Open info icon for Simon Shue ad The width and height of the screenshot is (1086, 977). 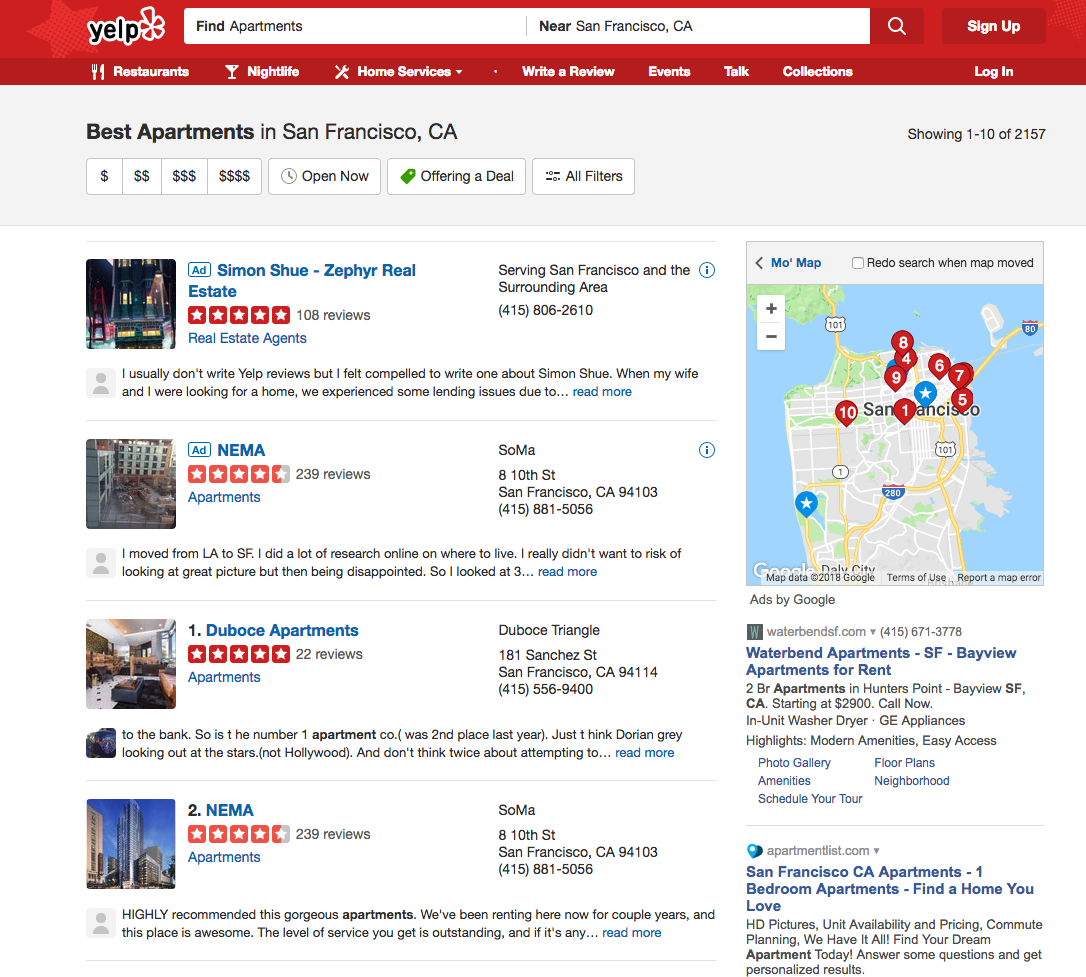coord(706,270)
